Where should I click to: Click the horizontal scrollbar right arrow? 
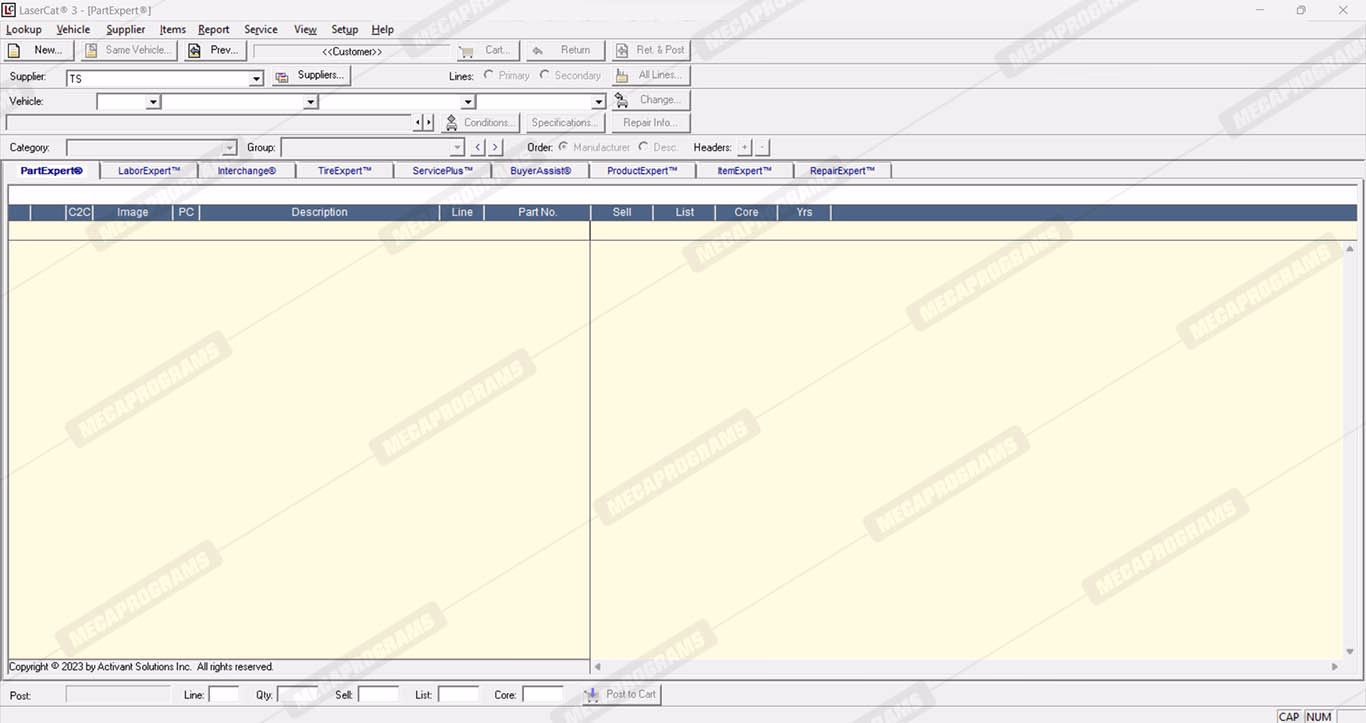click(x=1334, y=667)
